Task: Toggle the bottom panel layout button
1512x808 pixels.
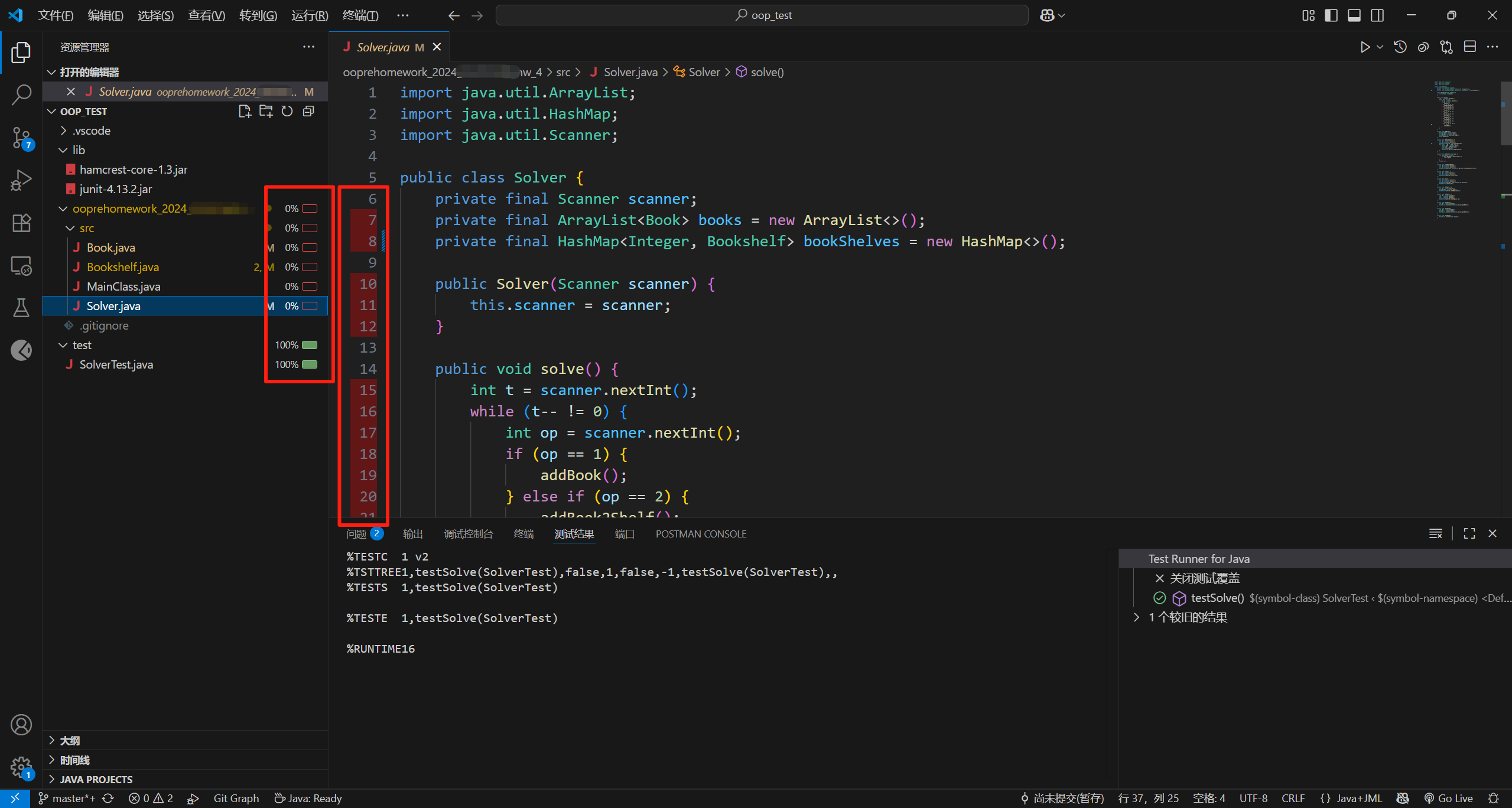Action: click(1354, 15)
